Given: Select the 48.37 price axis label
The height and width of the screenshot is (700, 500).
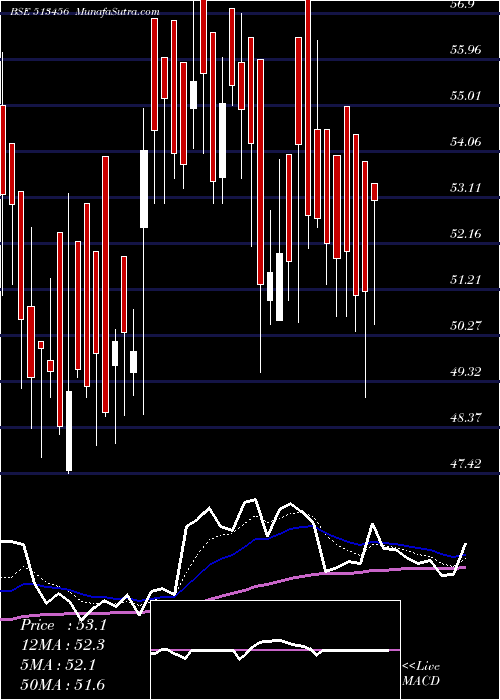Looking at the screenshot, I should pos(466,418).
